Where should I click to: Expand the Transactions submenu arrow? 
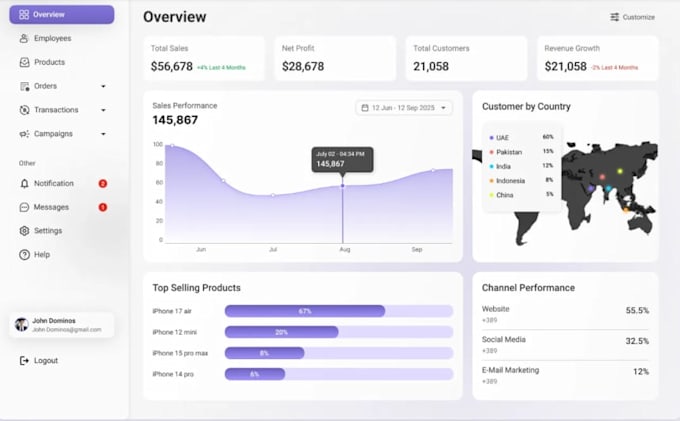103,110
